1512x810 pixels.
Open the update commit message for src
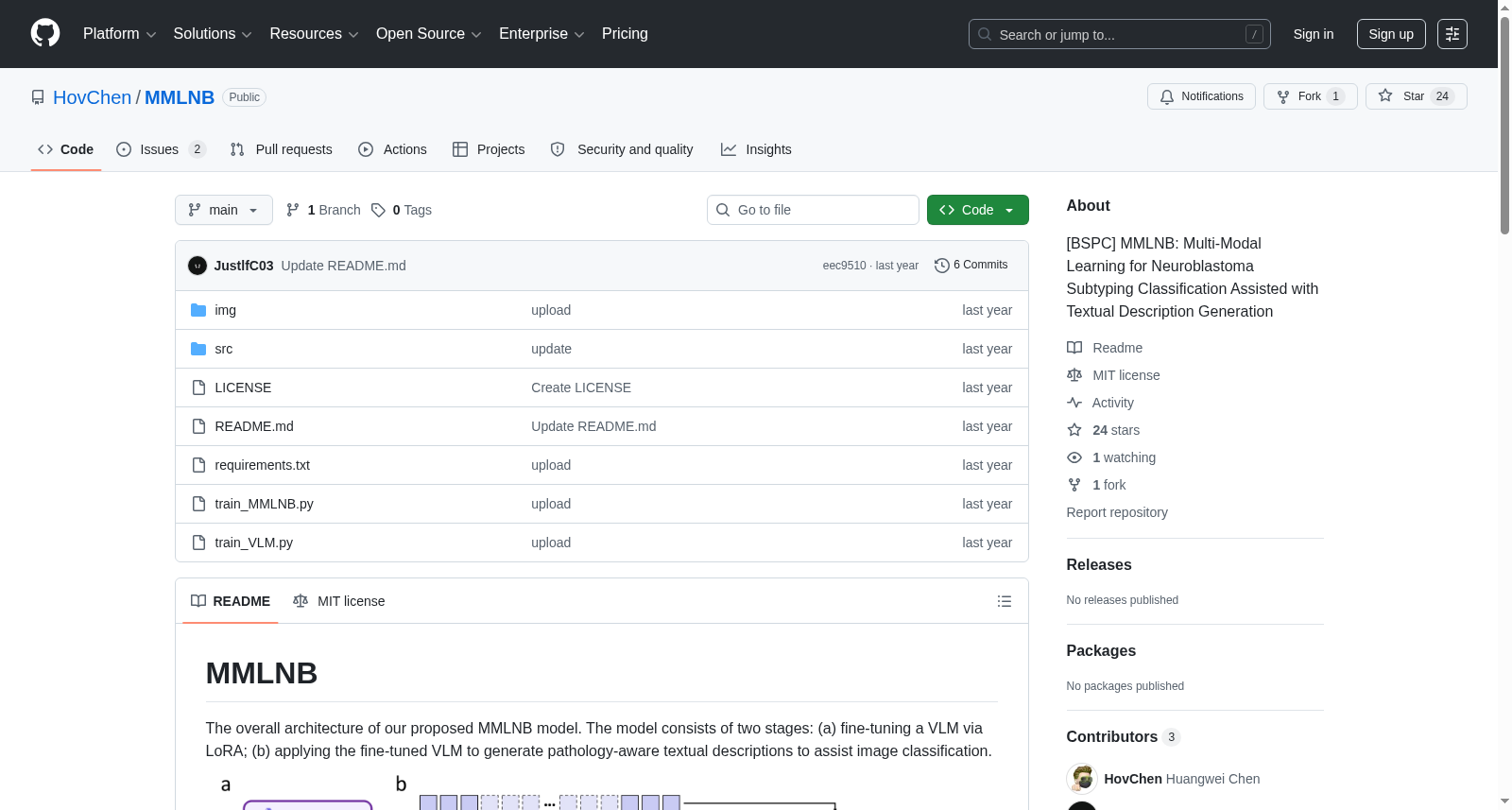[x=551, y=349]
